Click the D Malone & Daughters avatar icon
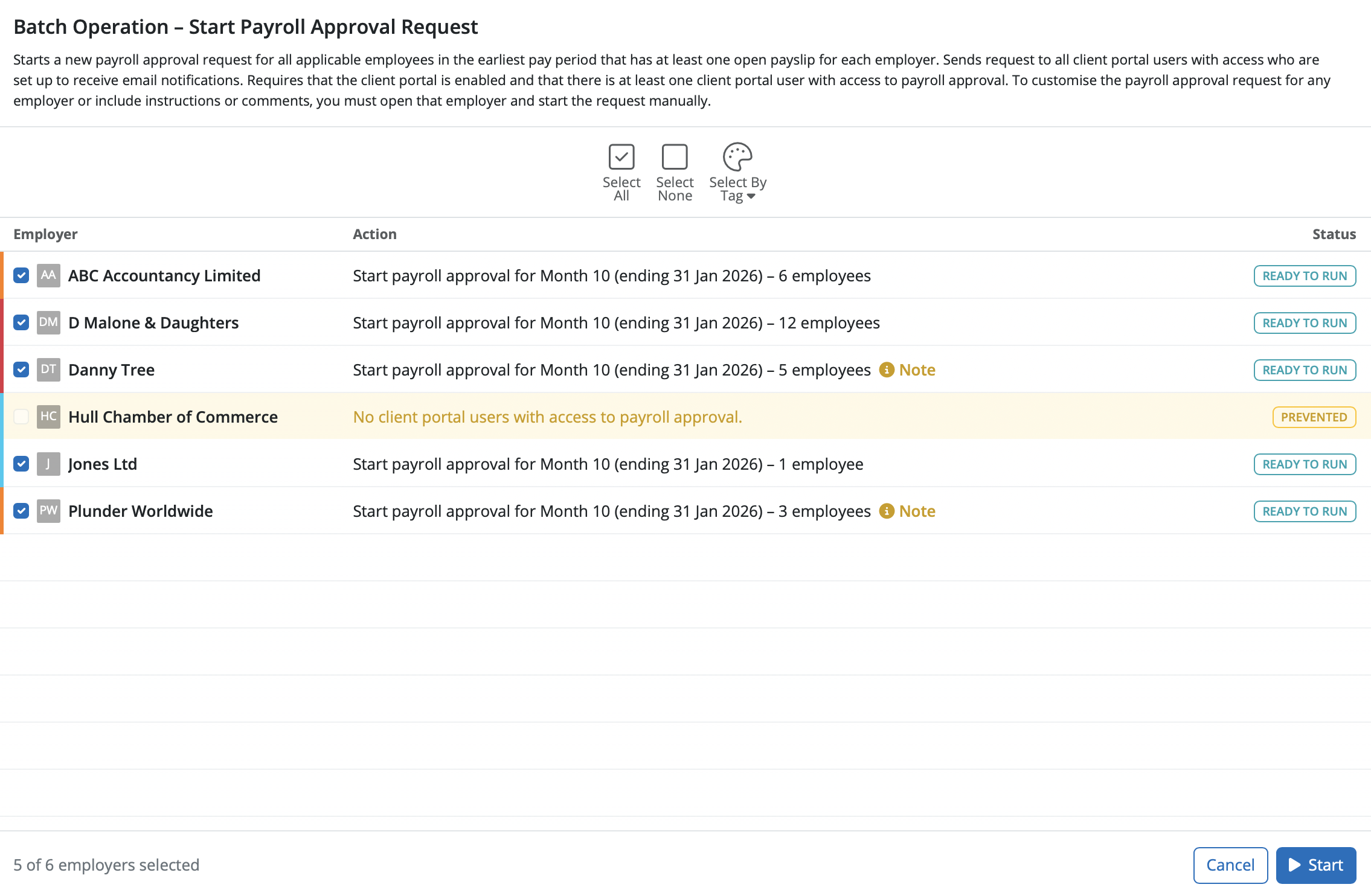Screen dimensions: 1371x896 tap(48, 322)
